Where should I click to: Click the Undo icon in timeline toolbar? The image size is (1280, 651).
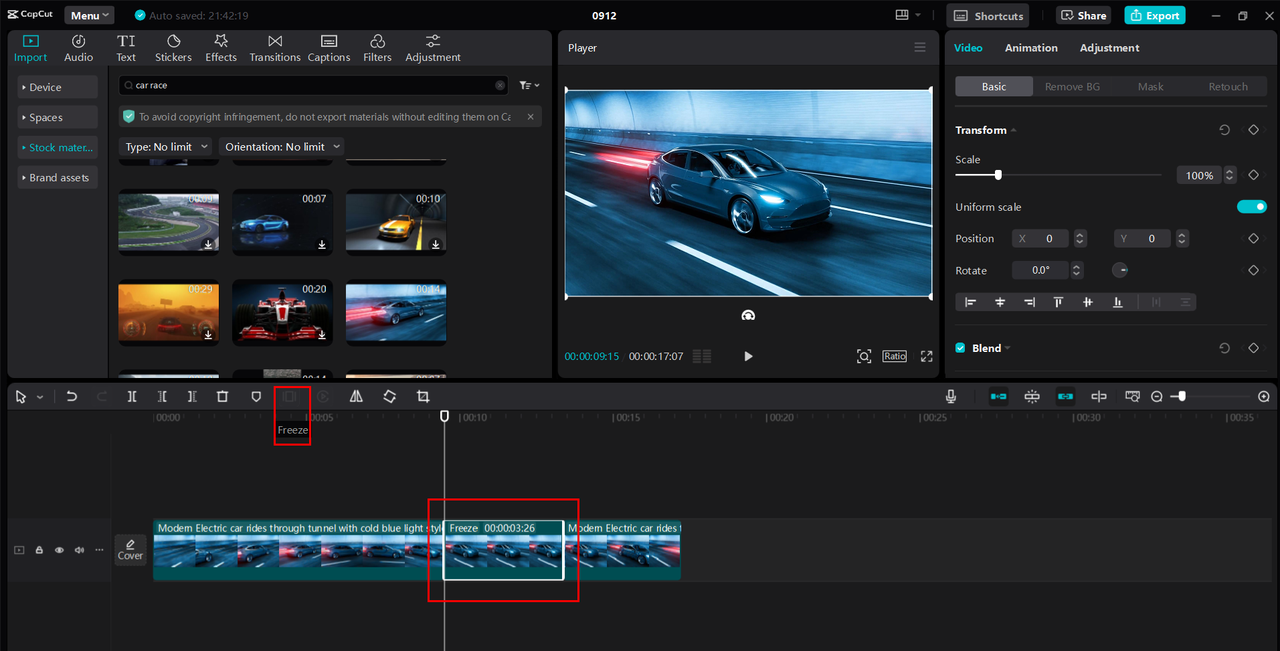72,397
